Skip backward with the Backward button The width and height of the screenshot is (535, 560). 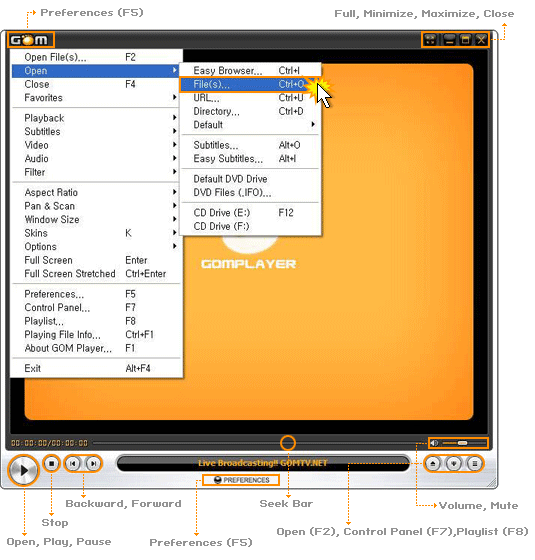pyautogui.click(x=73, y=464)
